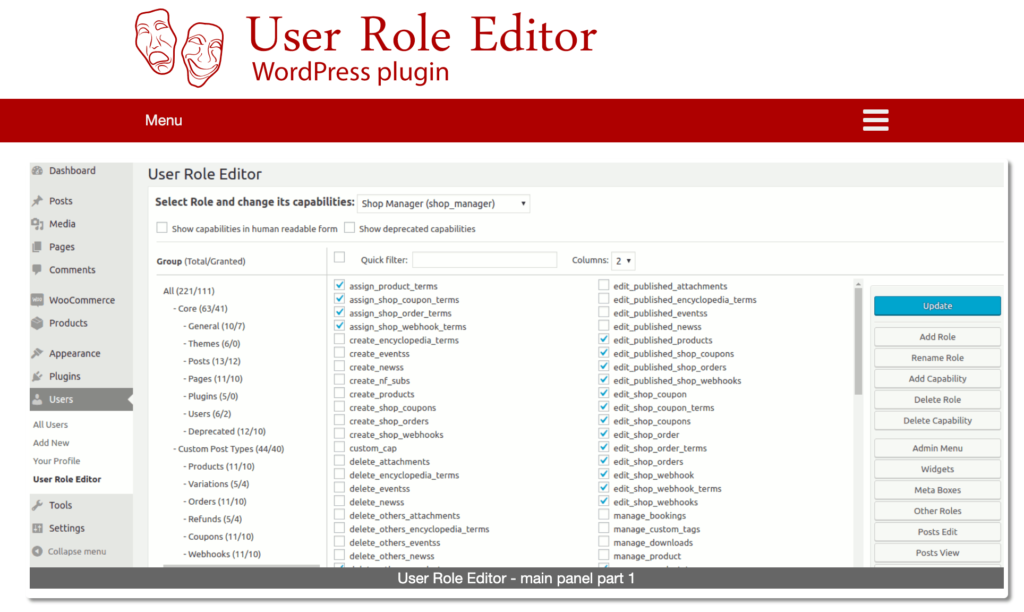The image size is (1024, 612).
Task: Select the General (10/7) group
Action: coord(216,326)
